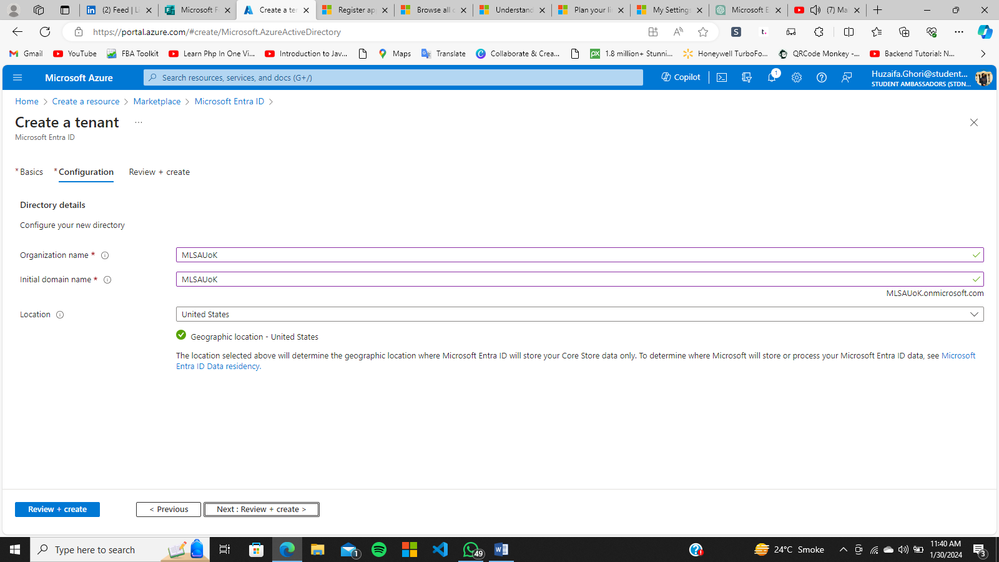Screen dimensions: 999x562
Task: Switch to the LinkedIn Feed browser tab
Action: 119,10
